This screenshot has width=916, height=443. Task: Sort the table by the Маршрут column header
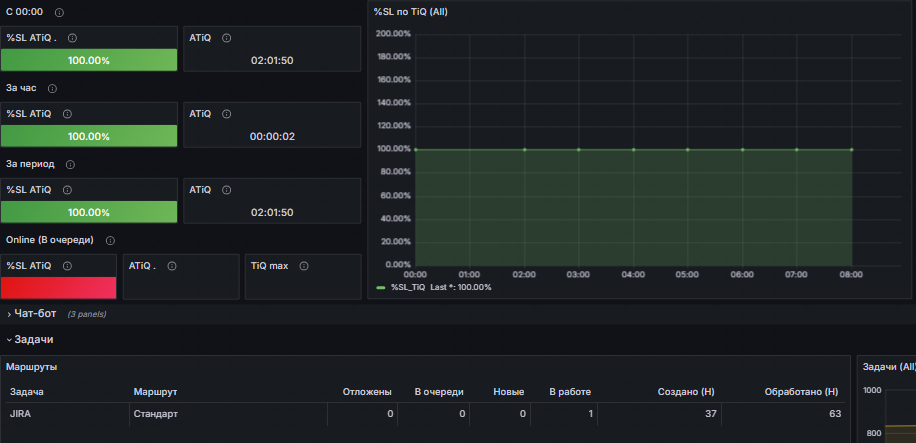155,392
